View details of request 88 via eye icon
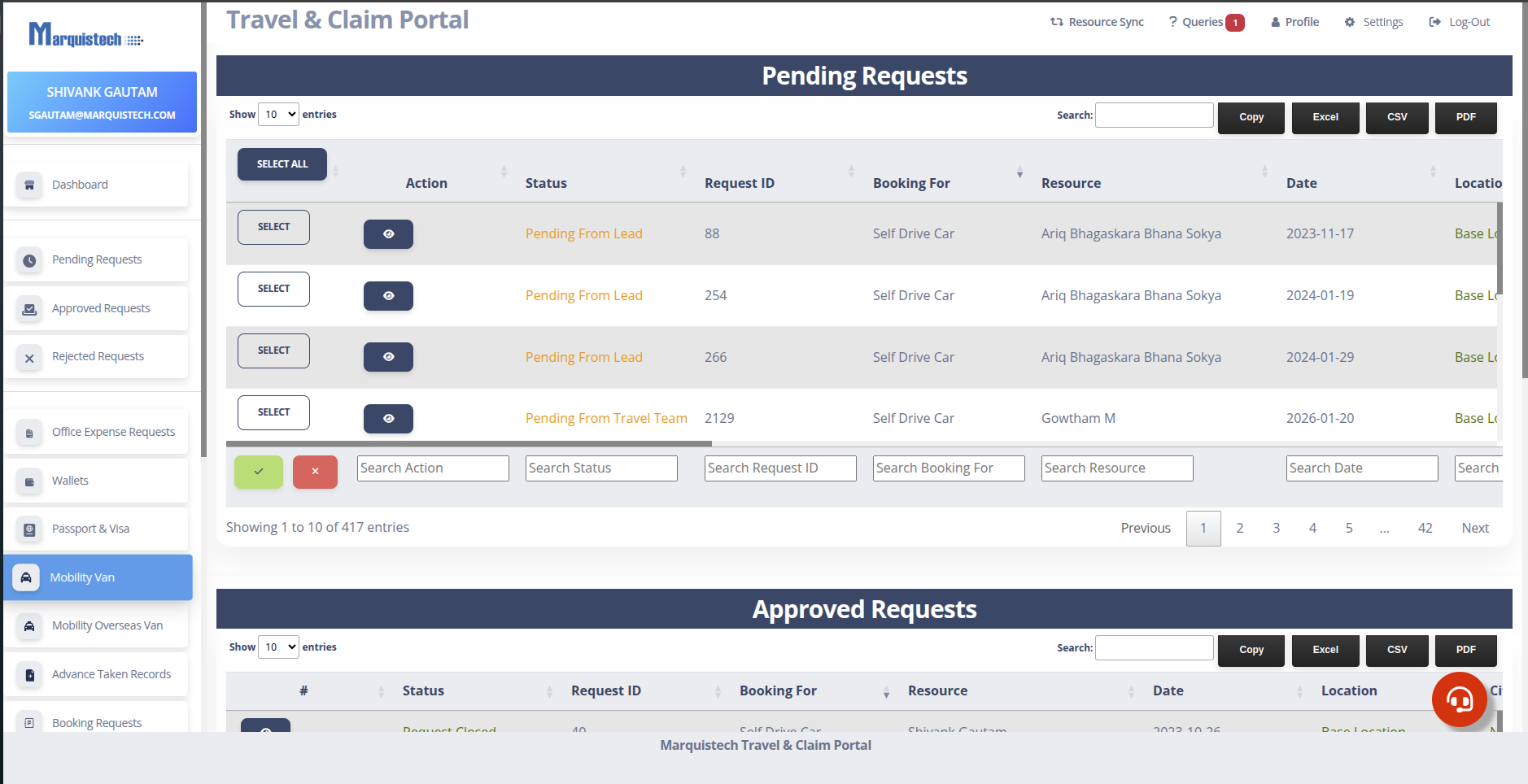 [x=388, y=234]
